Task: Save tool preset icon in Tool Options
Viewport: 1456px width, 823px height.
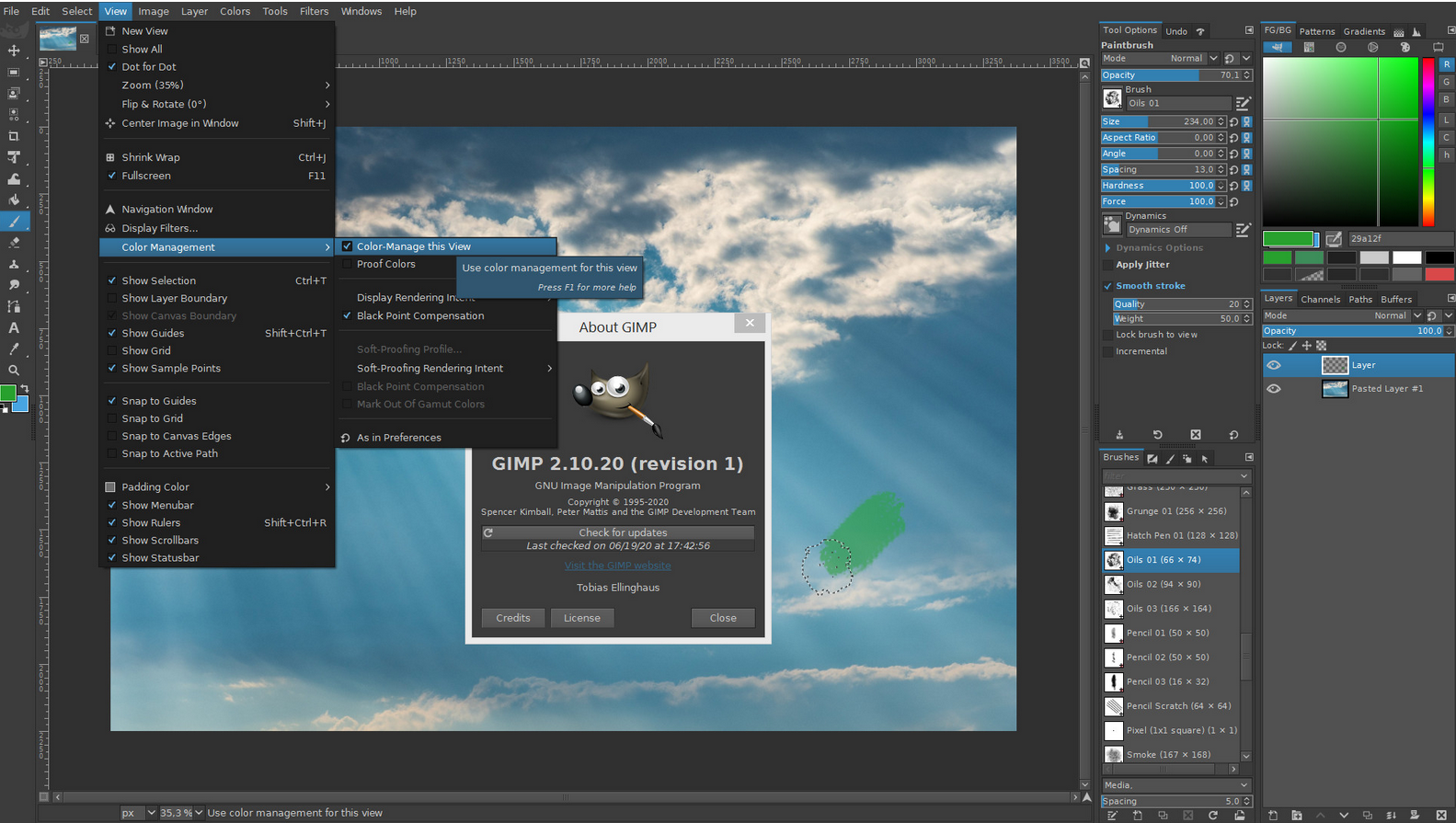Action: tap(1119, 435)
